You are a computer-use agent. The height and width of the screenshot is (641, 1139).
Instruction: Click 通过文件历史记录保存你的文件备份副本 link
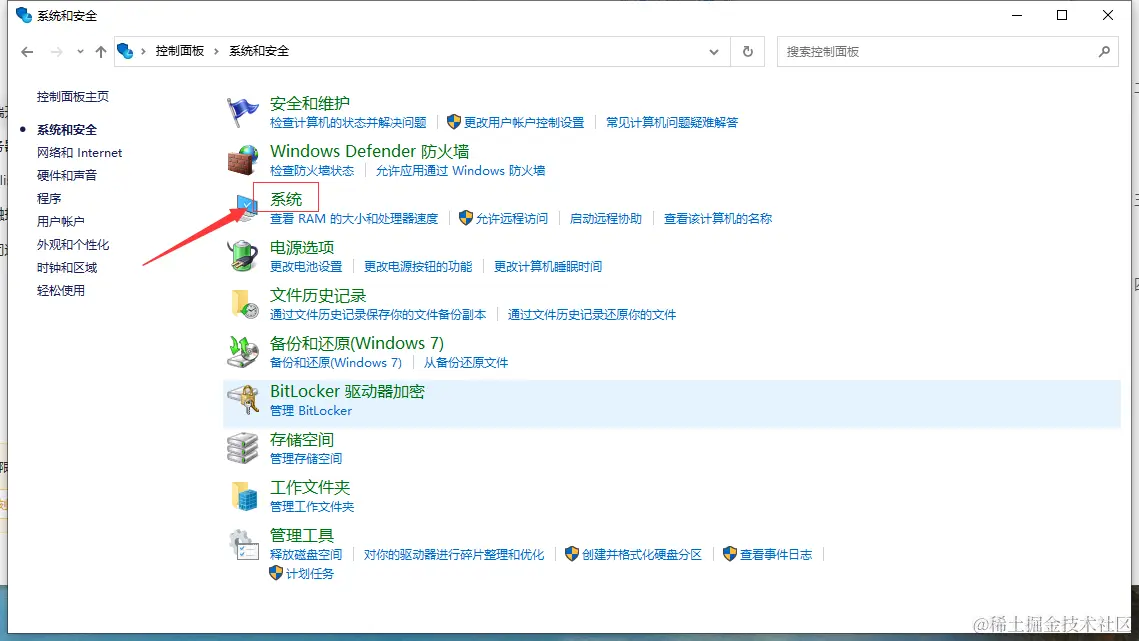[378, 315]
